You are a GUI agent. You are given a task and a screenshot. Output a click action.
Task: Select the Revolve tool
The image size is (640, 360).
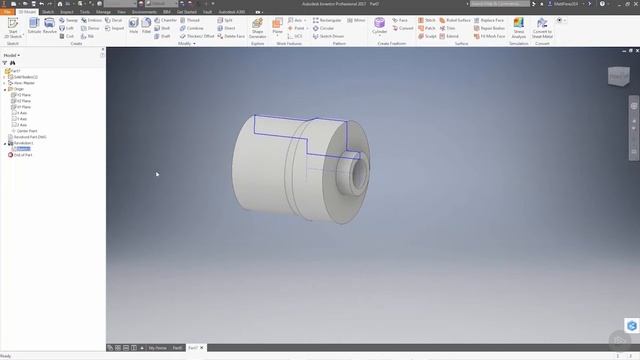[x=50, y=26]
